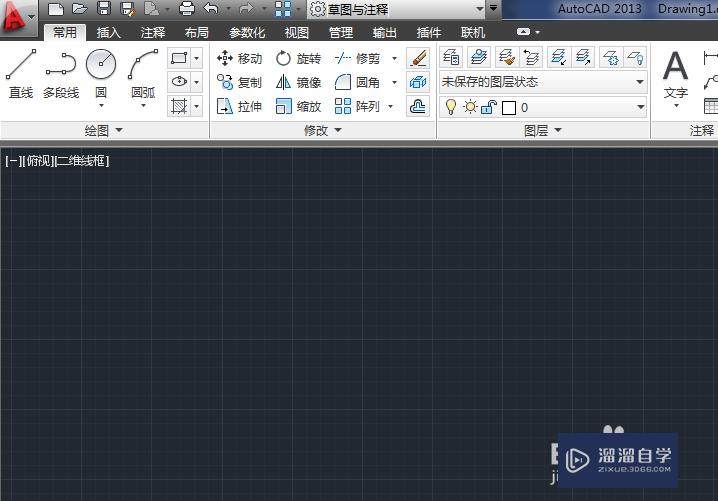Open Layer Properties manager icon
Screen dimensions: 718x501
451,57
